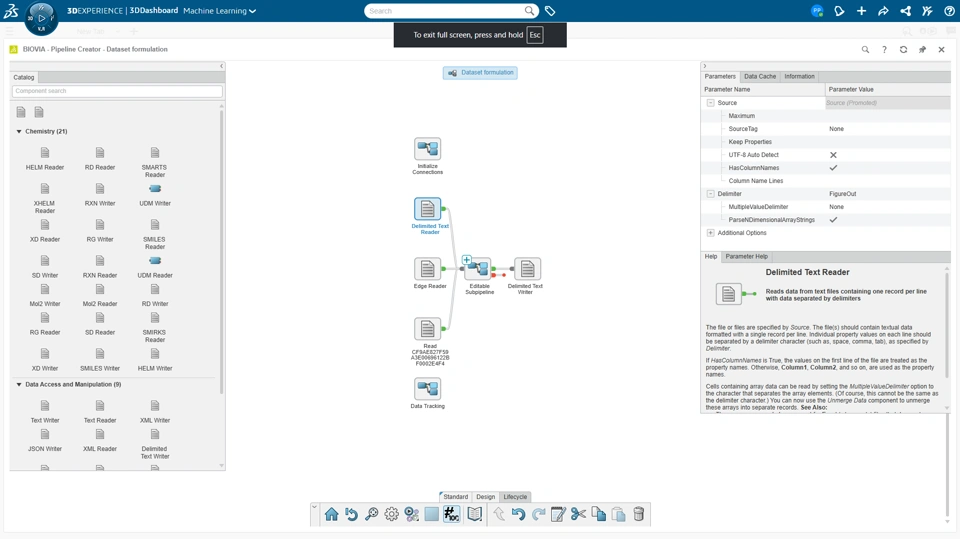Collapse the right parameters panel arrow

pyautogui.click(x=705, y=66)
